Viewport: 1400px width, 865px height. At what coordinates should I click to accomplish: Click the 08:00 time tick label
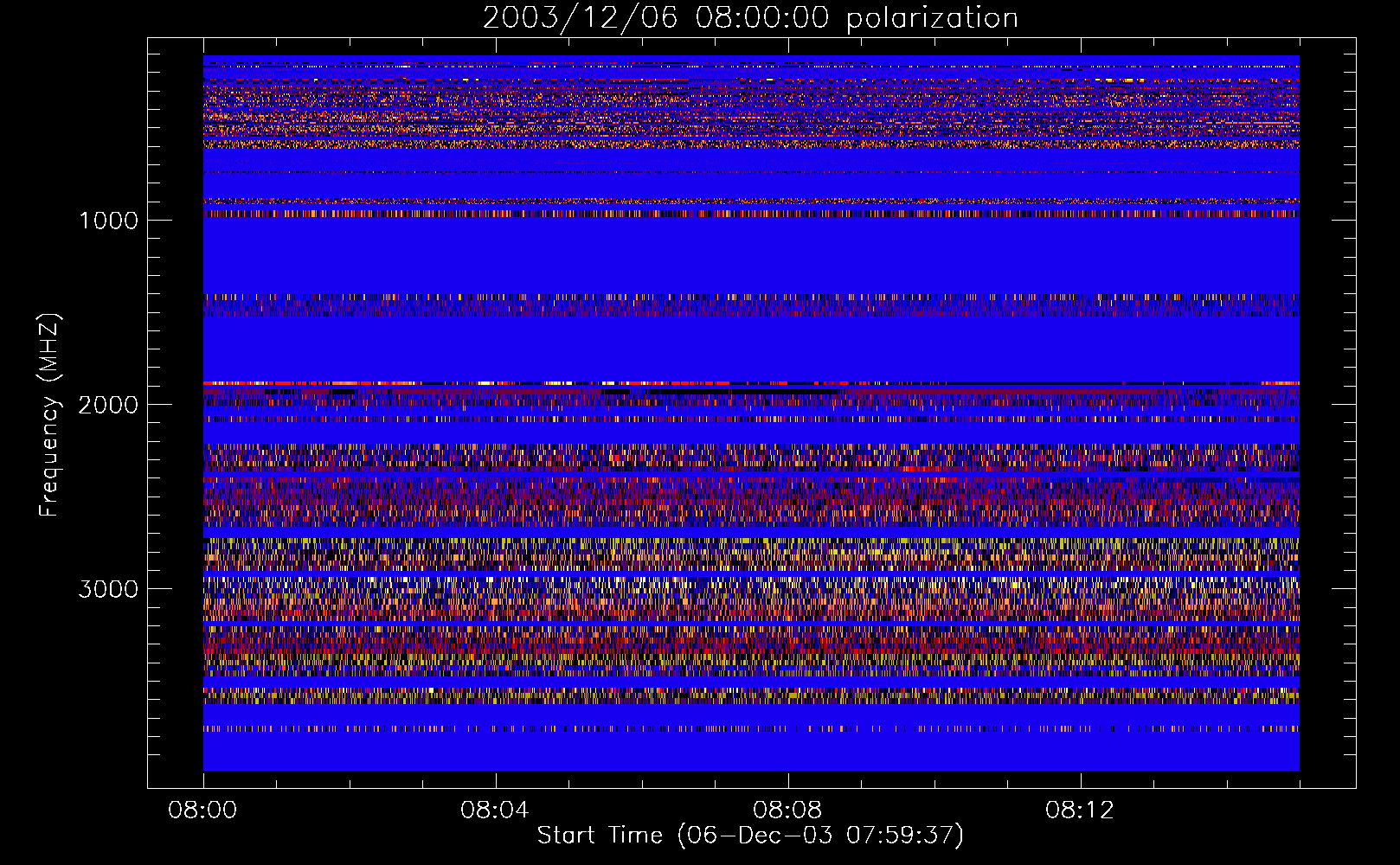pos(202,811)
